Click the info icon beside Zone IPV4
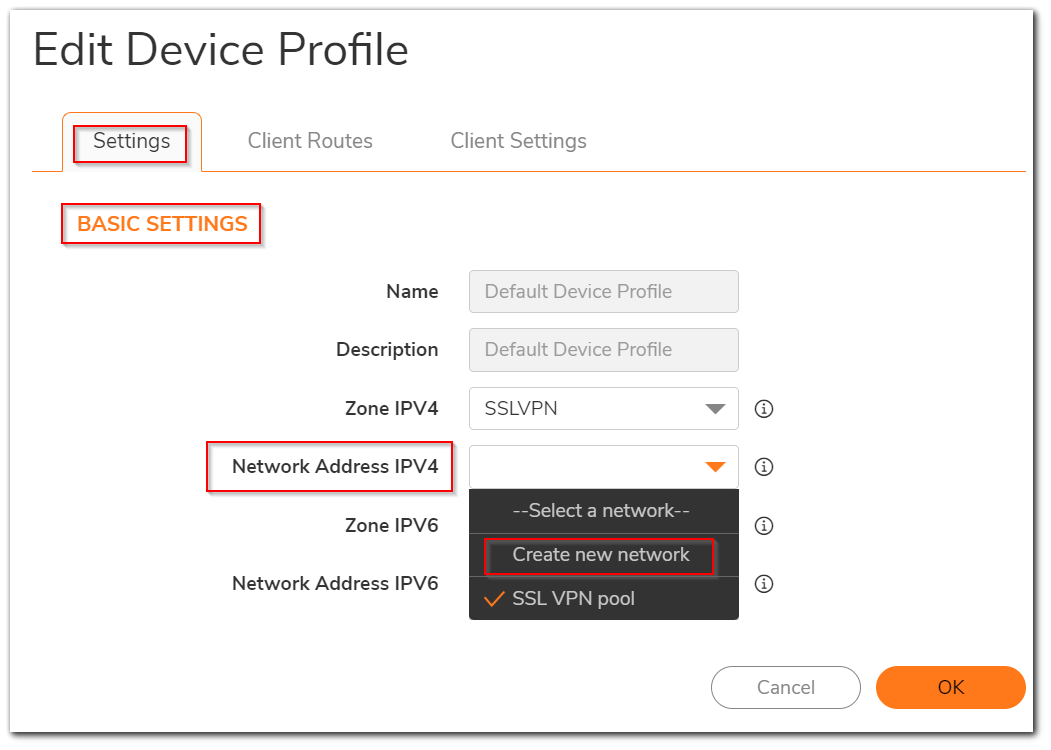This screenshot has height=750, width=1051. click(x=764, y=409)
